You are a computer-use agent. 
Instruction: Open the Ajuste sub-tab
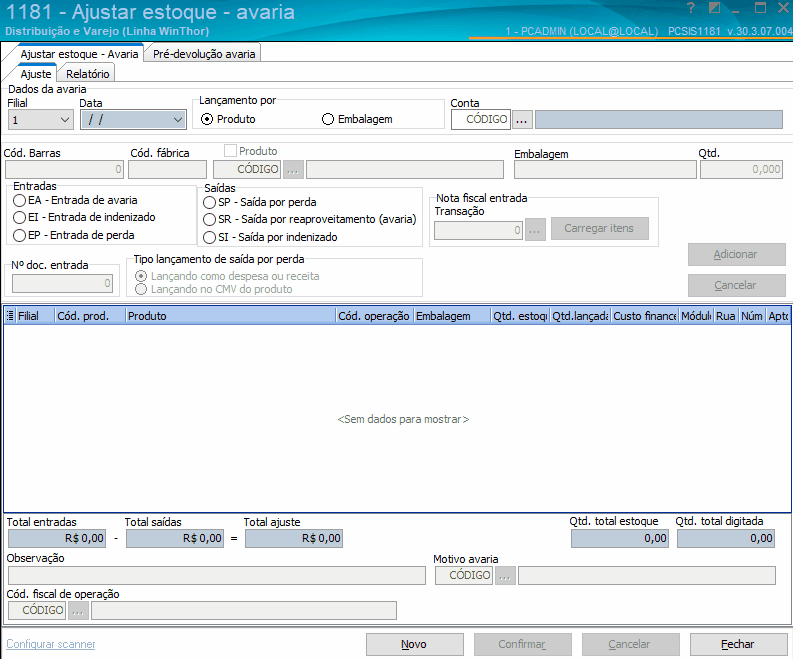36,74
